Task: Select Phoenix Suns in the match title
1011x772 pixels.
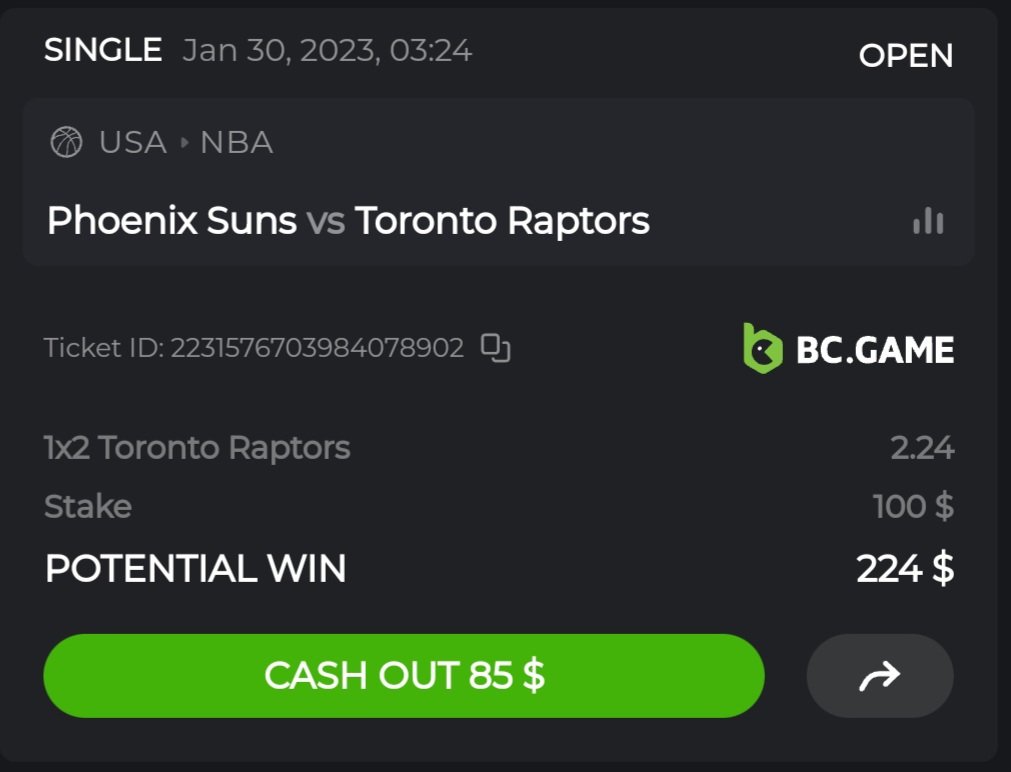Action: [171, 220]
